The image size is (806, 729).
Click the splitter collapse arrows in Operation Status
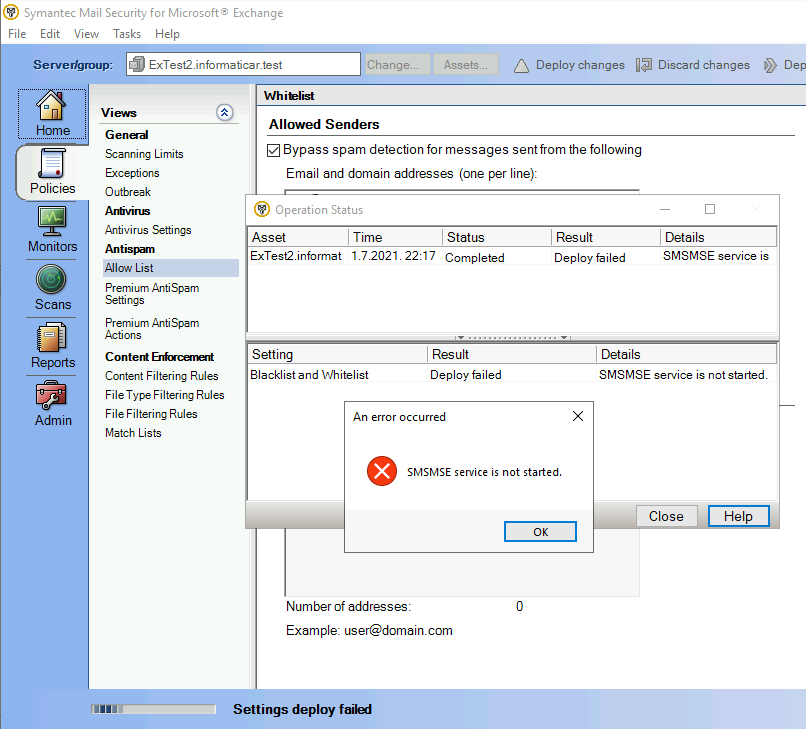[512, 337]
